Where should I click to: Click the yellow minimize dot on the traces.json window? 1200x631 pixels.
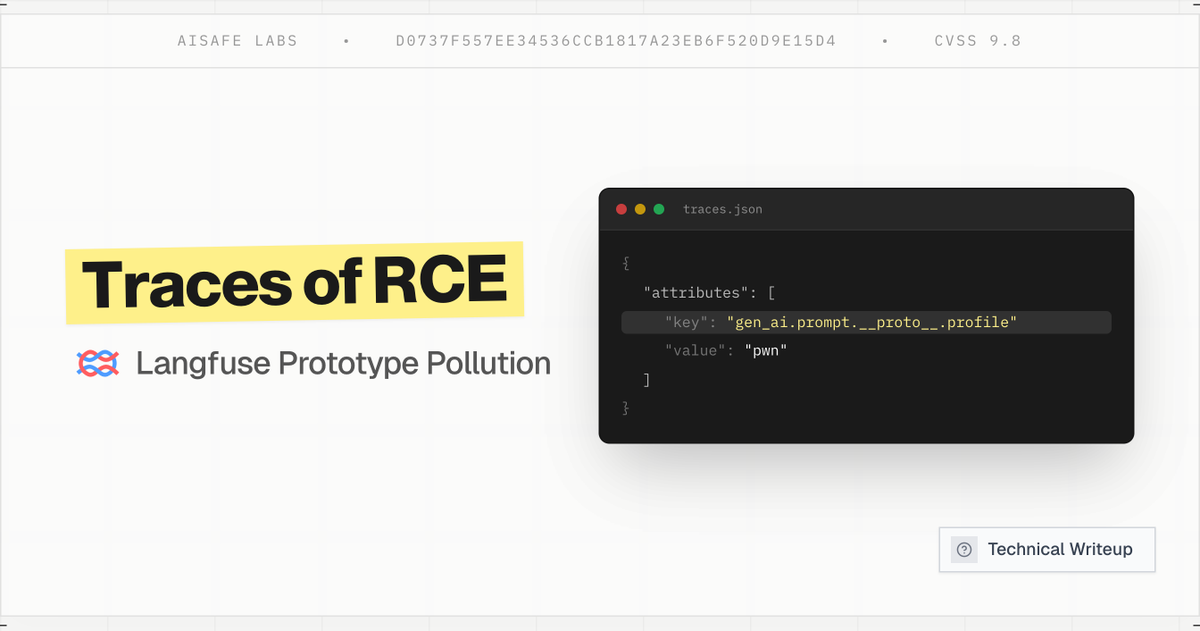[x=640, y=209]
